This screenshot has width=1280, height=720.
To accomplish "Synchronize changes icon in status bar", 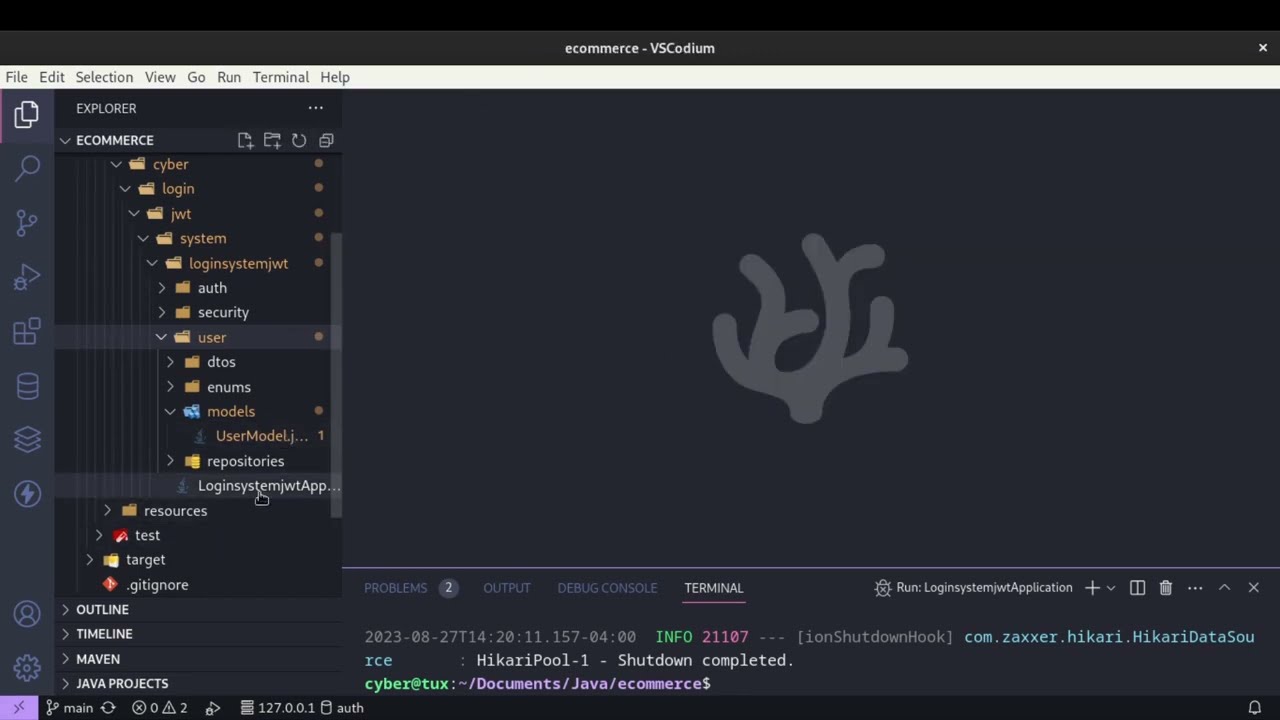I will pos(108,708).
